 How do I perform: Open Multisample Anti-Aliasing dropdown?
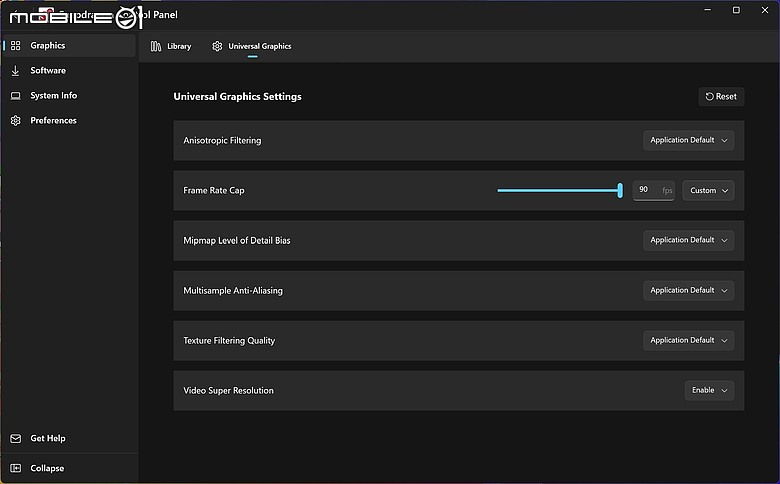click(688, 290)
